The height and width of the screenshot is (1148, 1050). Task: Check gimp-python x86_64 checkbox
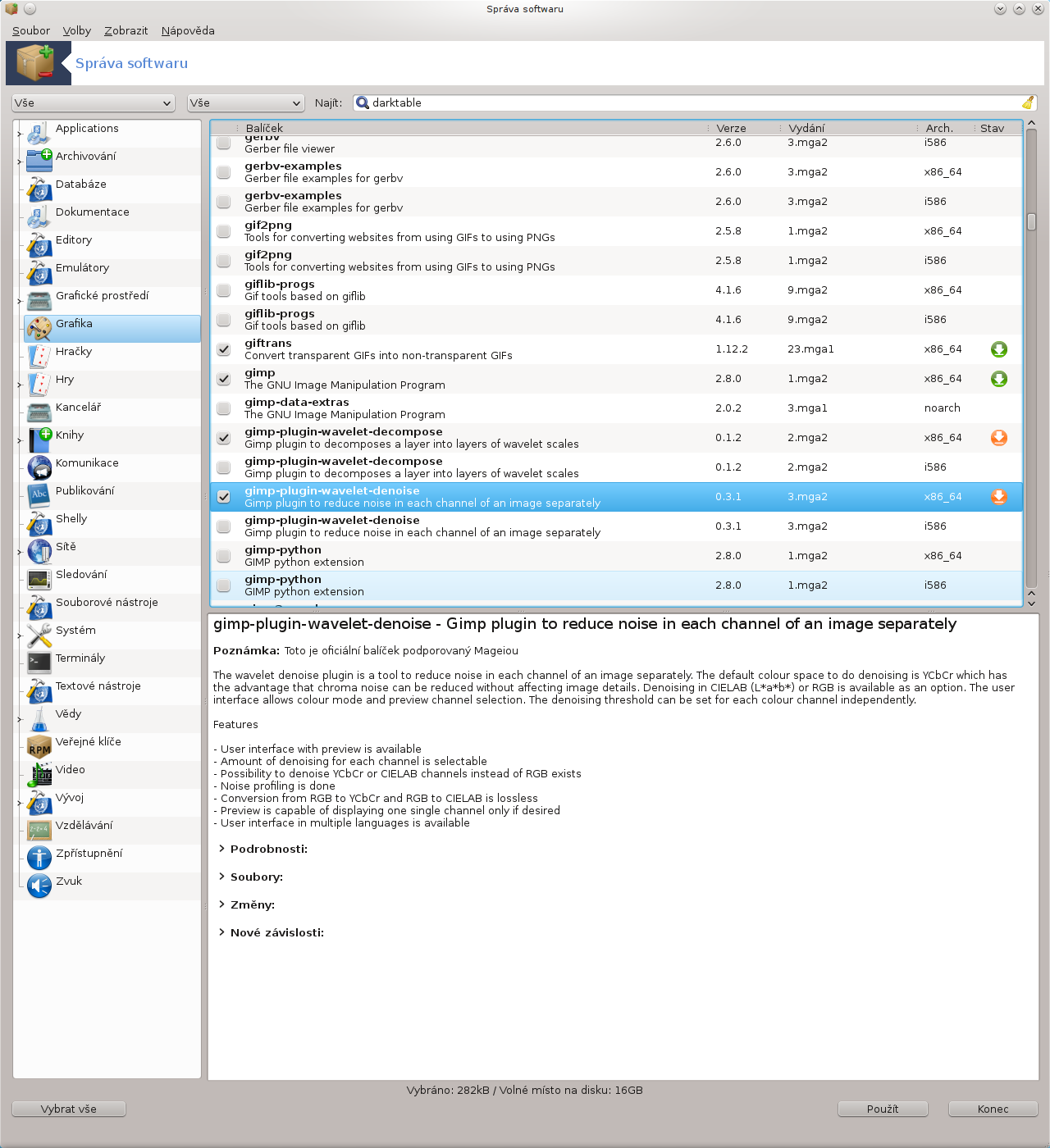click(223, 556)
